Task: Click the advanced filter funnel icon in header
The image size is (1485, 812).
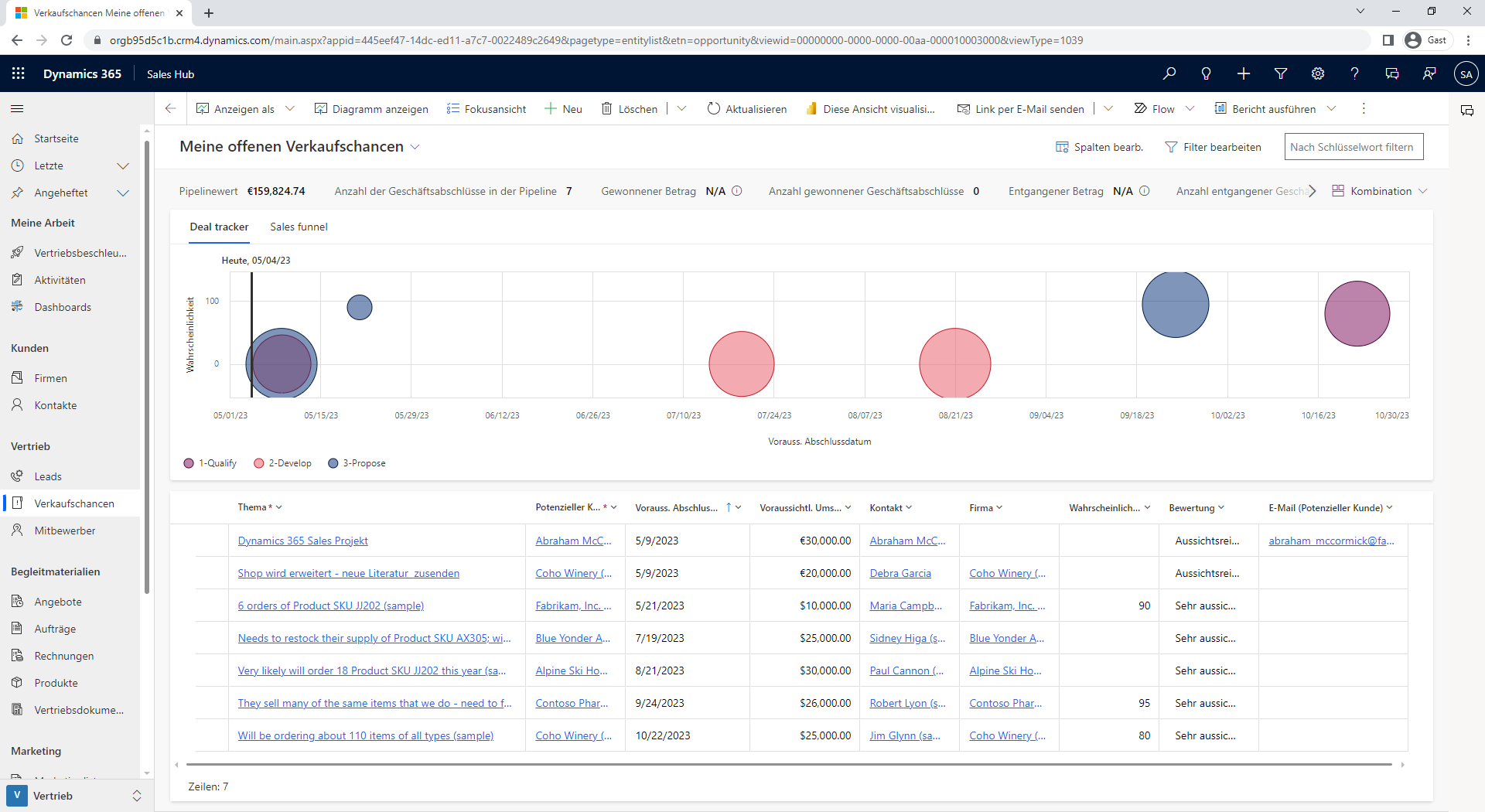Action: 1280,73
